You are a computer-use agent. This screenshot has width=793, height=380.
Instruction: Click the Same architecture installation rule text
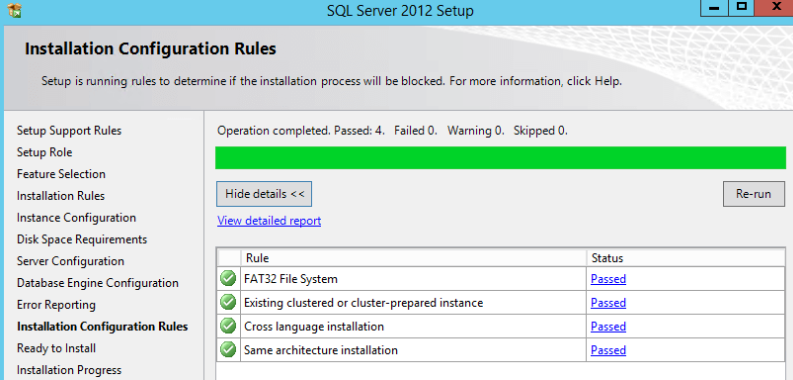(x=321, y=350)
